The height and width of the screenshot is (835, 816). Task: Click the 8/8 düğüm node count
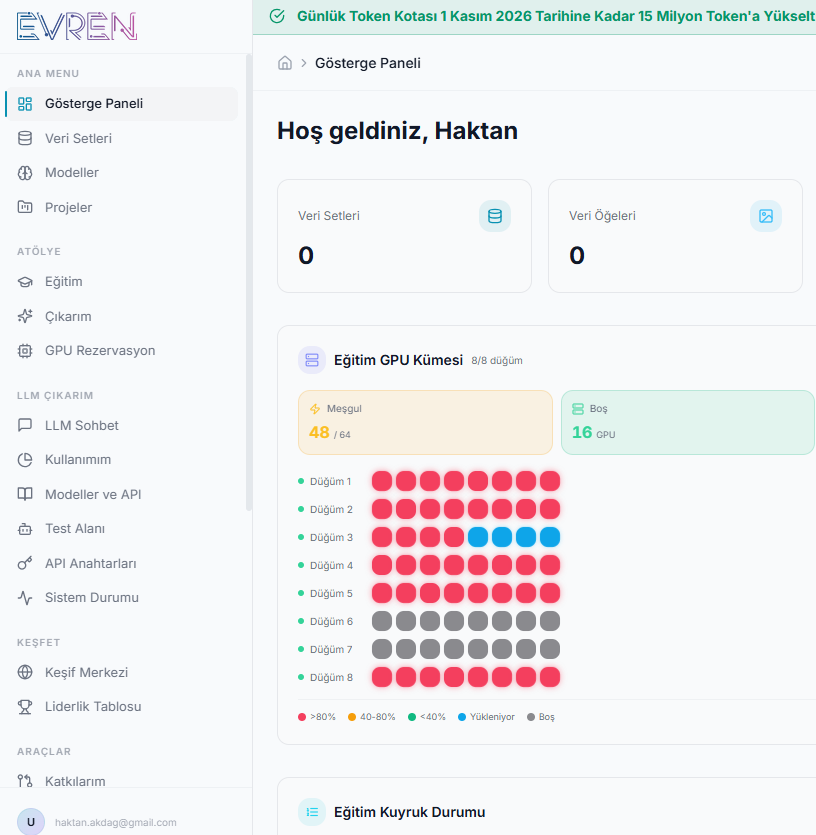[x=497, y=361]
